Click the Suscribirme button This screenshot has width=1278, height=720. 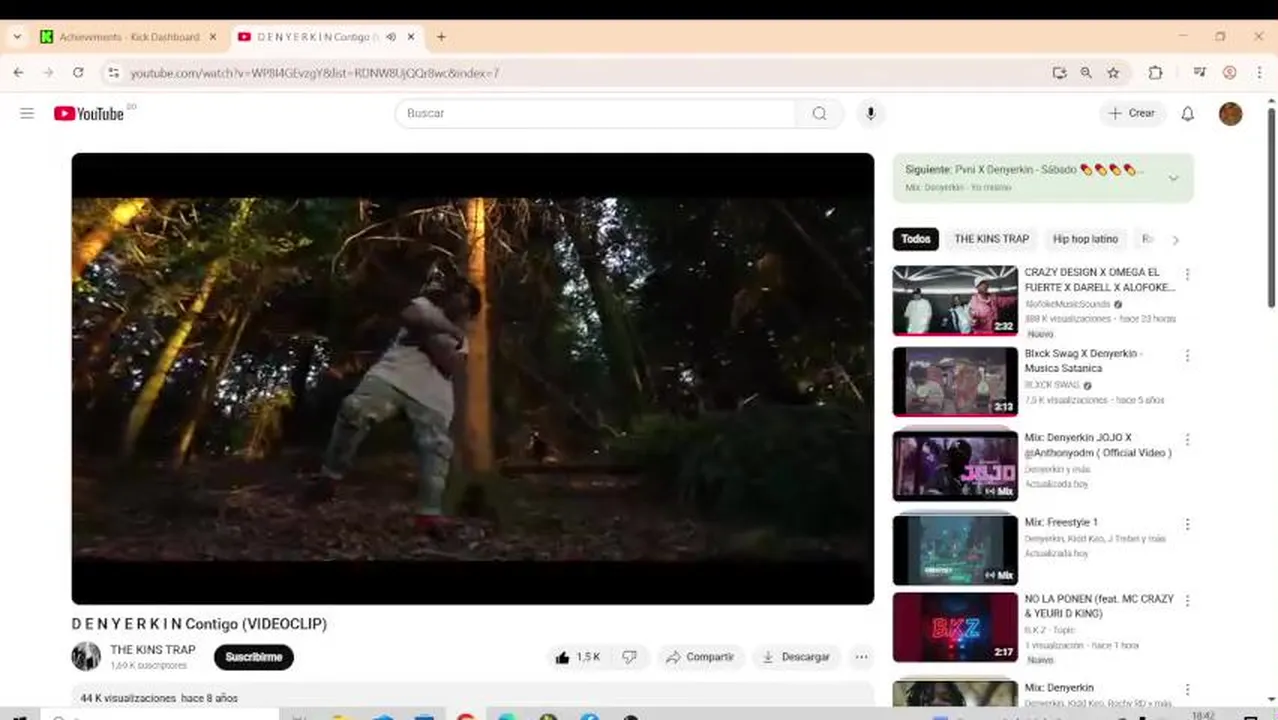tap(254, 657)
